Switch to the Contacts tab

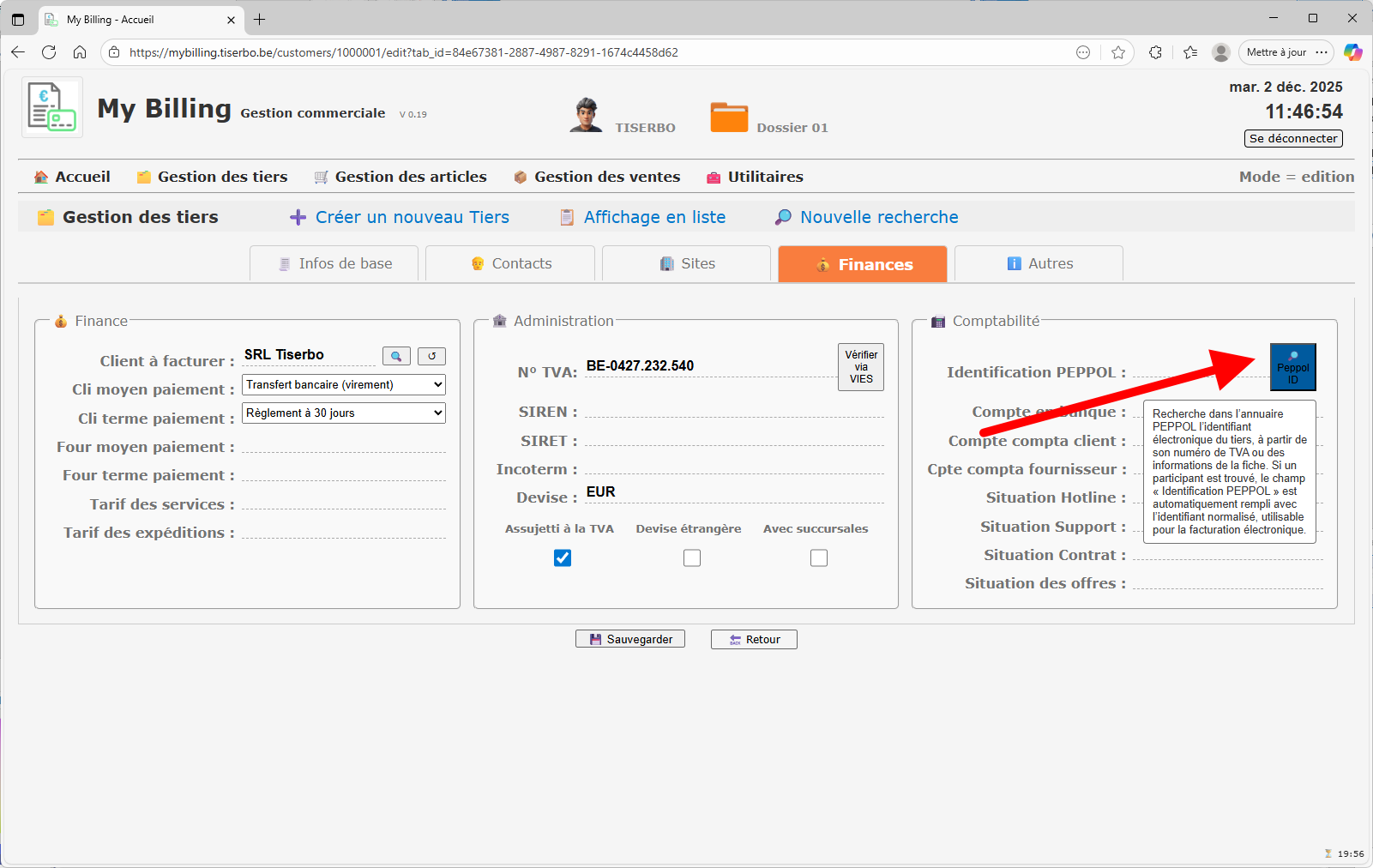point(510,263)
